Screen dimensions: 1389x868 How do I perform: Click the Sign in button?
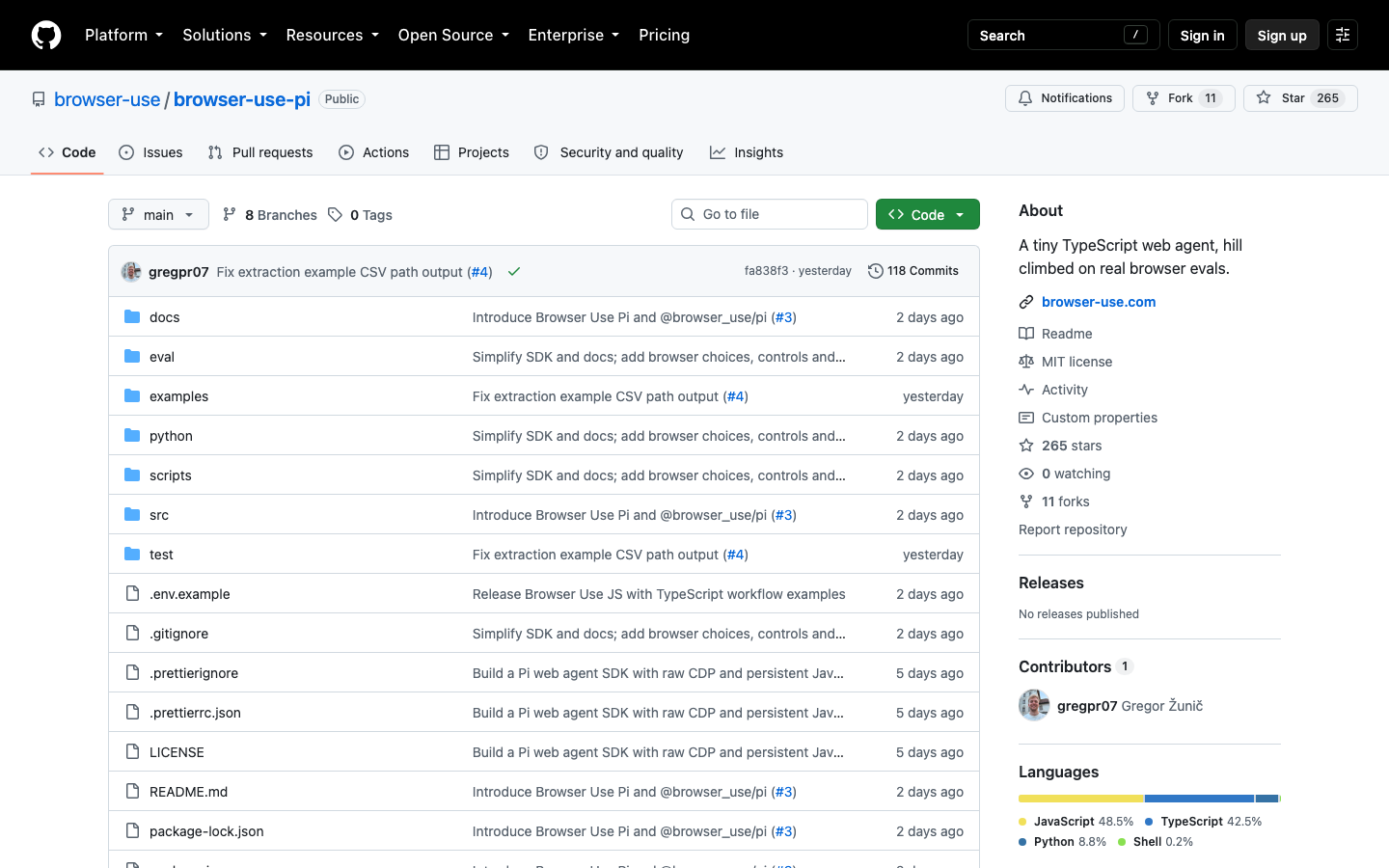tap(1202, 35)
